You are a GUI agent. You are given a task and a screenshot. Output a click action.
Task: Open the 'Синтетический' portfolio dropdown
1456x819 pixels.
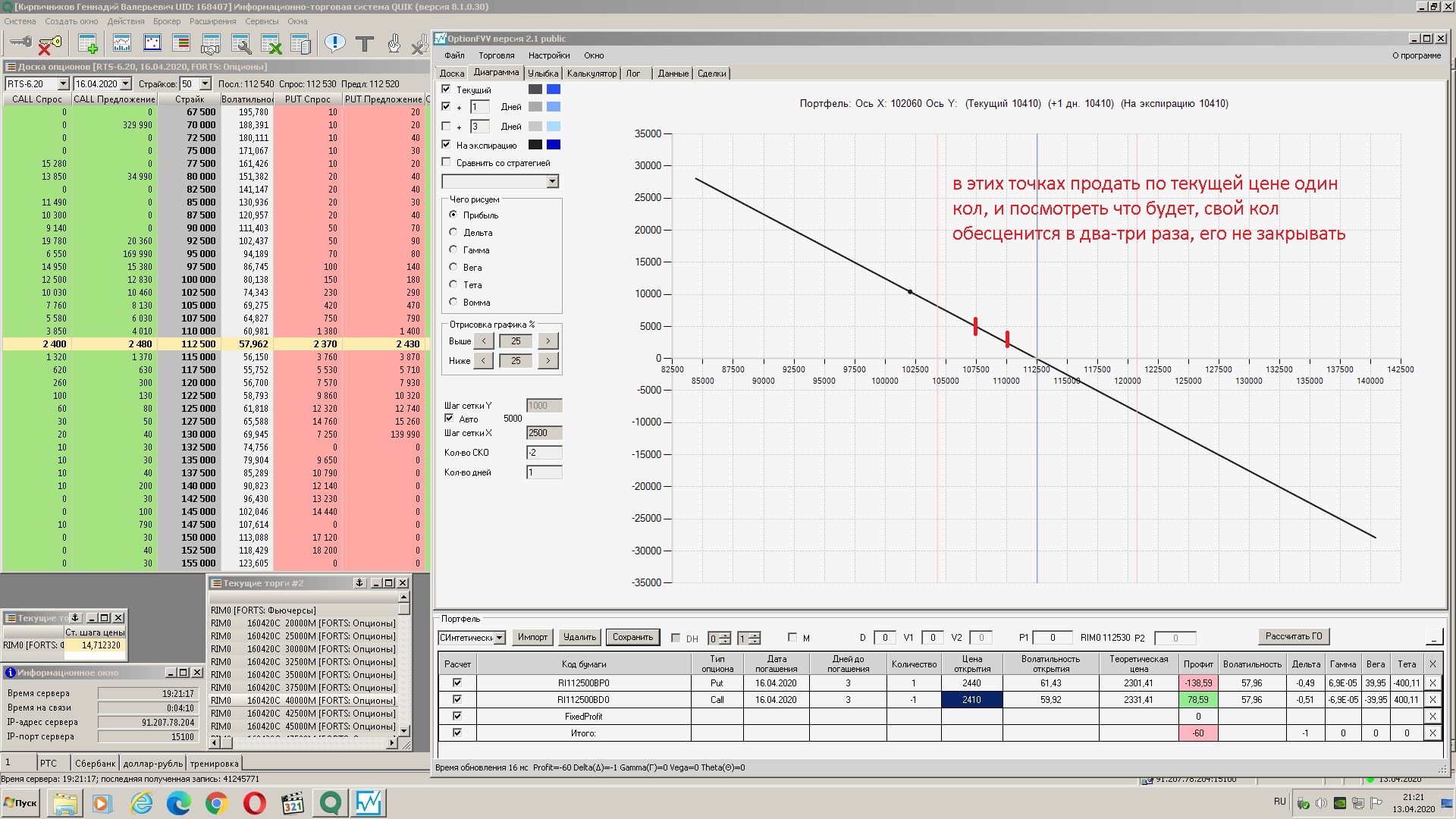tap(500, 638)
